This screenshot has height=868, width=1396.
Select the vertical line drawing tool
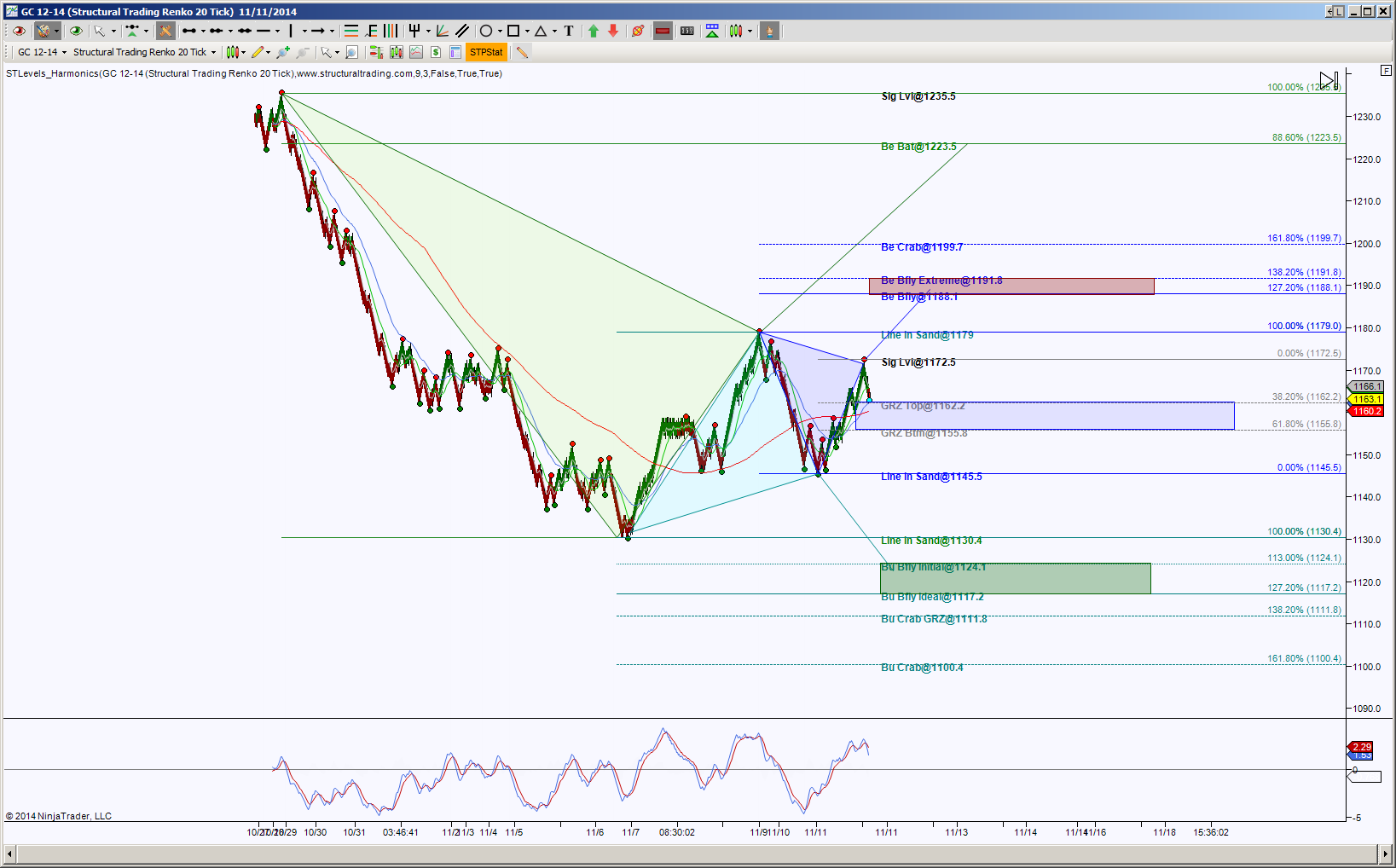[291, 31]
